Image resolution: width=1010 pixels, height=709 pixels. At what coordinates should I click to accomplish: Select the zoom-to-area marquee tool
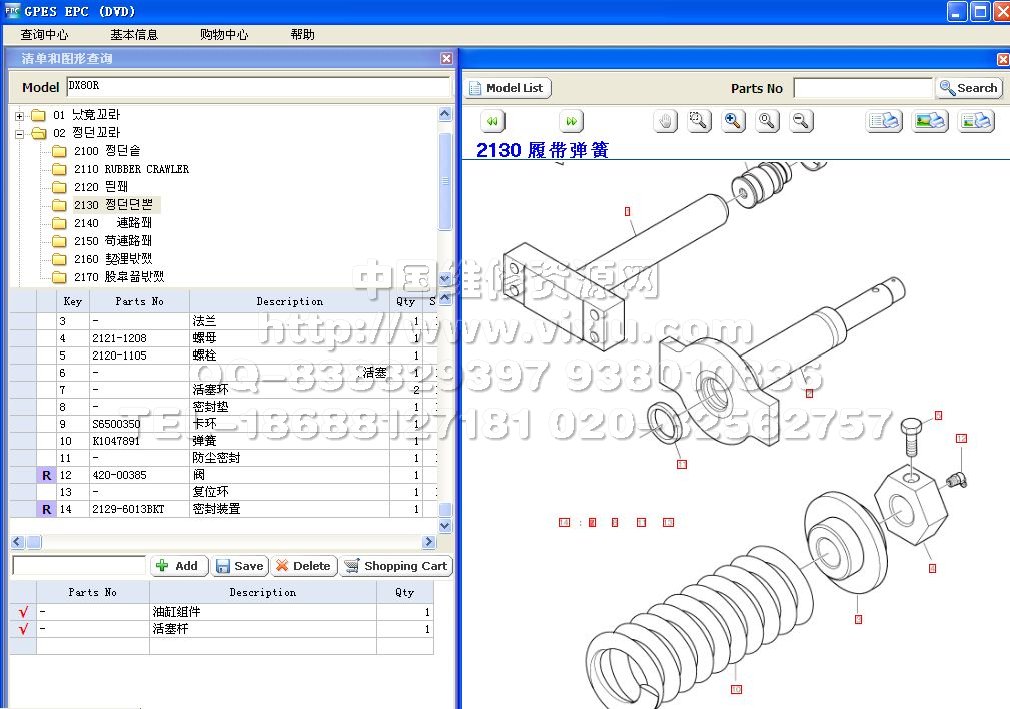pyautogui.click(x=699, y=121)
